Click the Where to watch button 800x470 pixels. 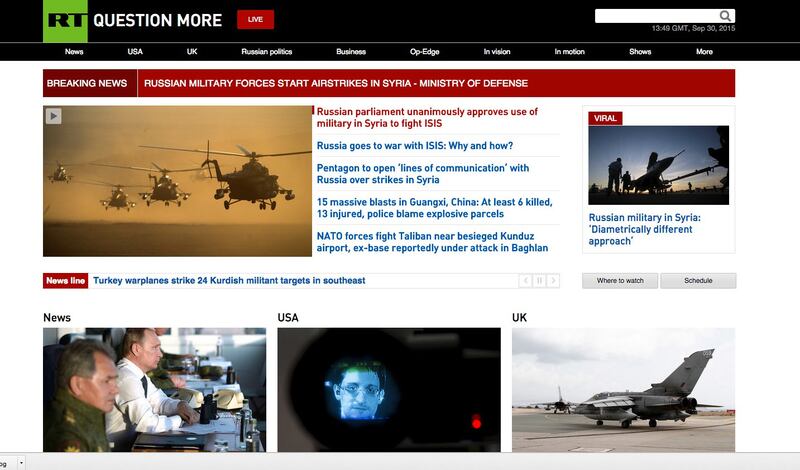pyautogui.click(x=620, y=281)
